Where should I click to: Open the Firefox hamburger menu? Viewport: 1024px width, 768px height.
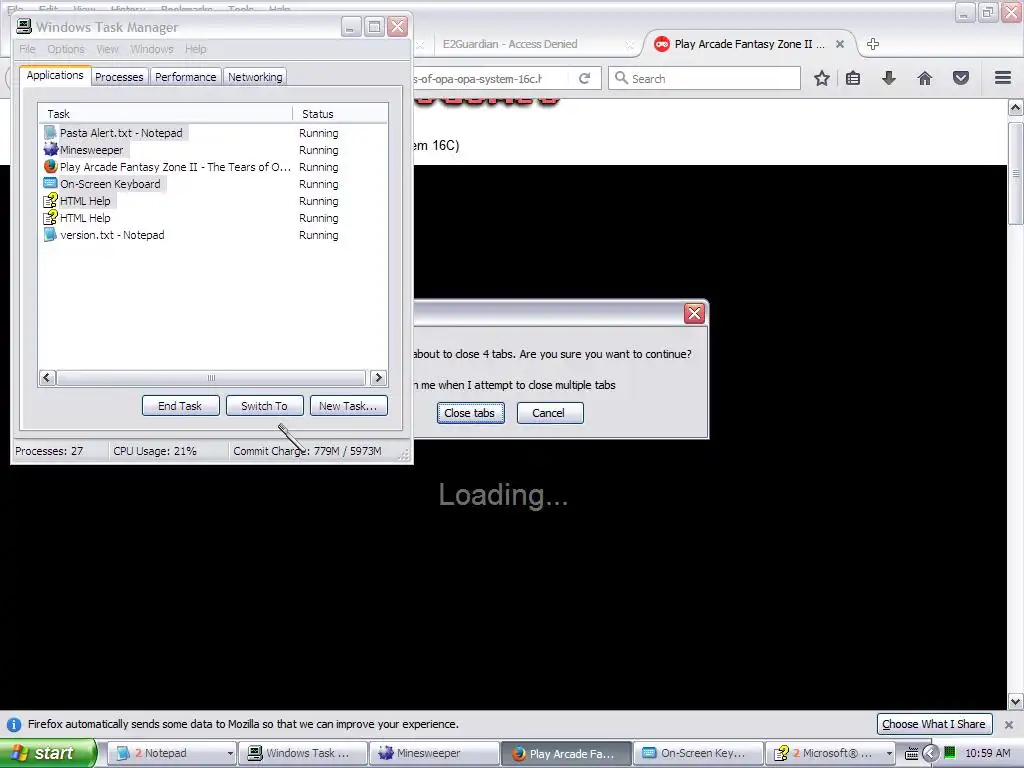[1003, 78]
